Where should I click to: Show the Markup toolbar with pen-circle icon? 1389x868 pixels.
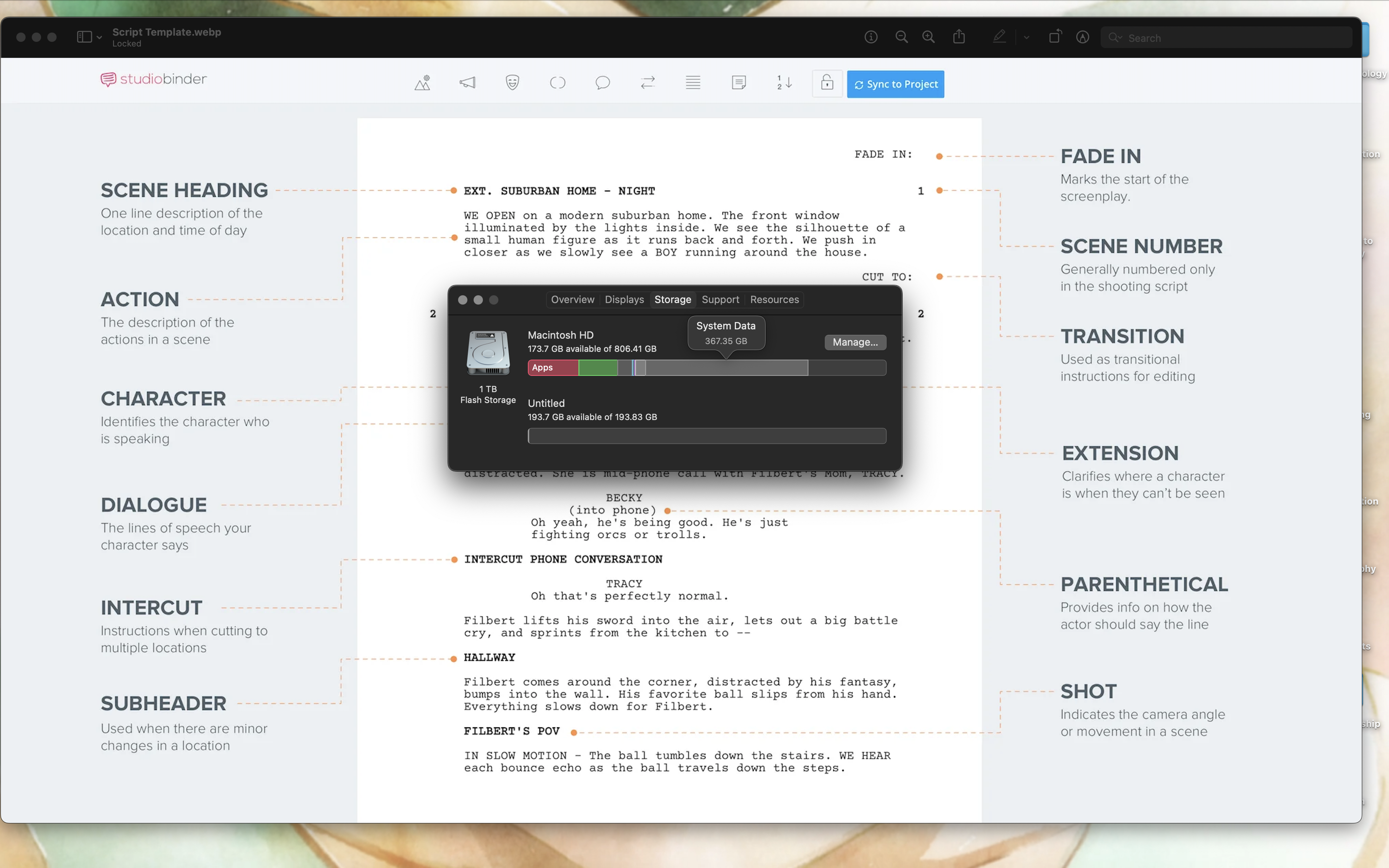pos(1082,37)
